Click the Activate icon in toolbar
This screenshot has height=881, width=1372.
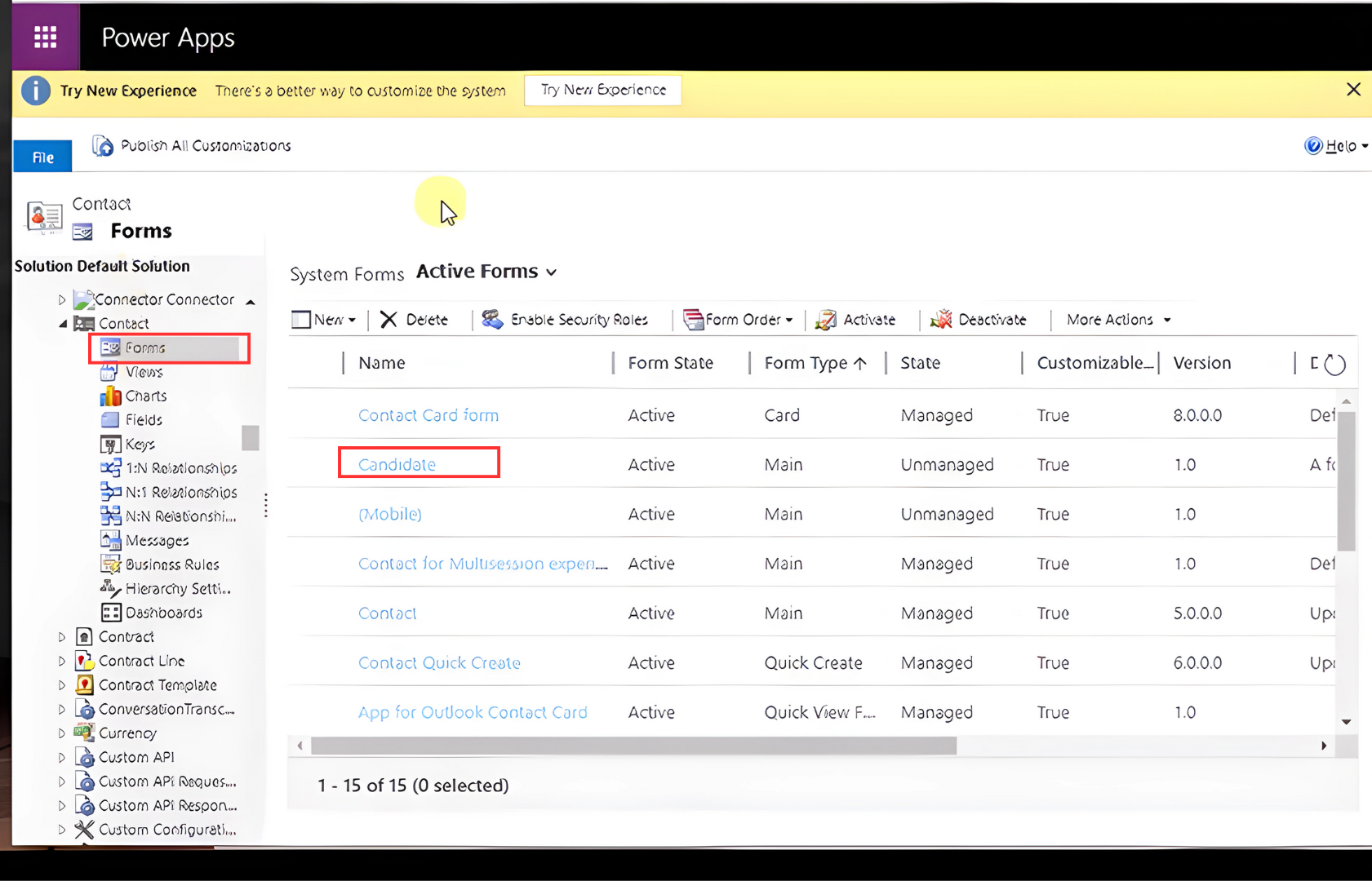tap(825, 320)
